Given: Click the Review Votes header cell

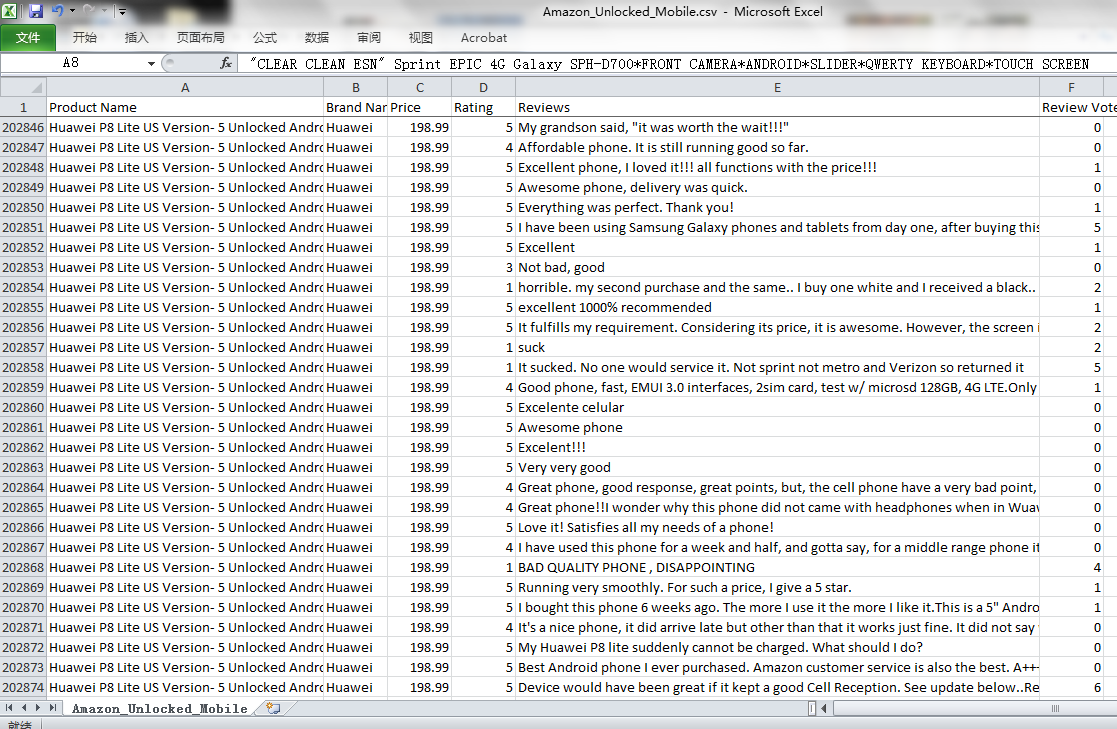Looking at the screenshot, I should click(x=1079, y=108).
